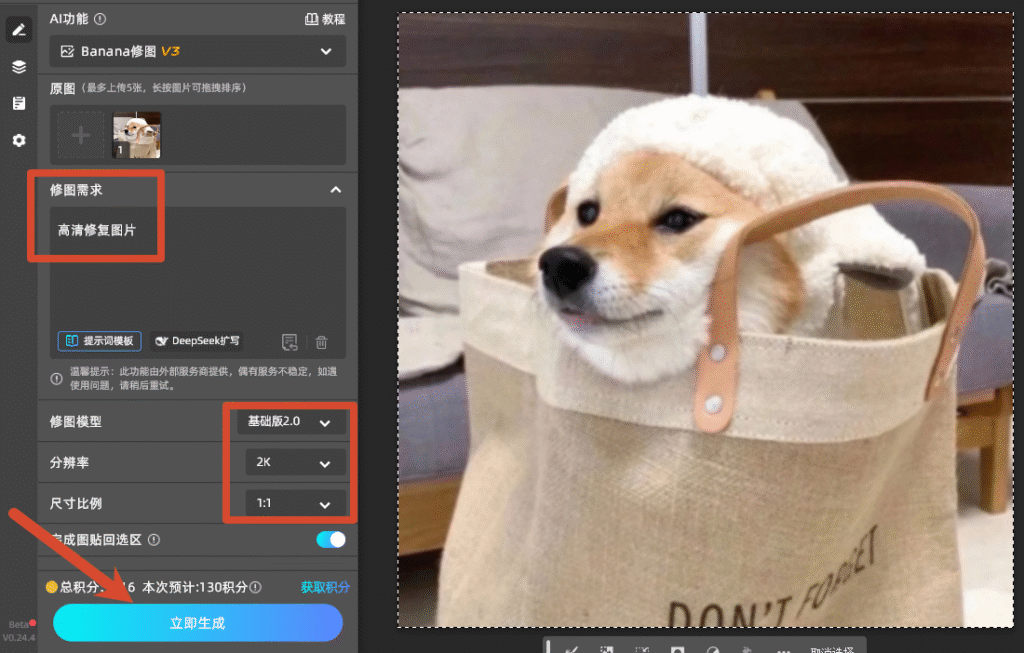
Task: Open settings gear icon in sidebar
Action: pyautogui.click(x=19, y=140)
